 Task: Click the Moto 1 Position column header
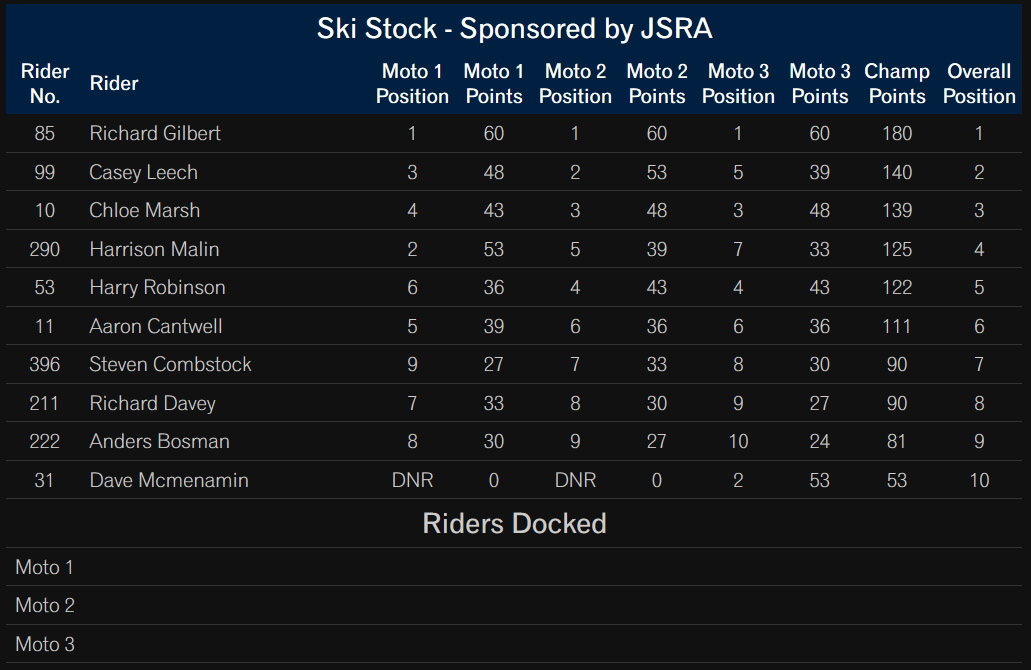pyautogui.click(x=412, y=84)
